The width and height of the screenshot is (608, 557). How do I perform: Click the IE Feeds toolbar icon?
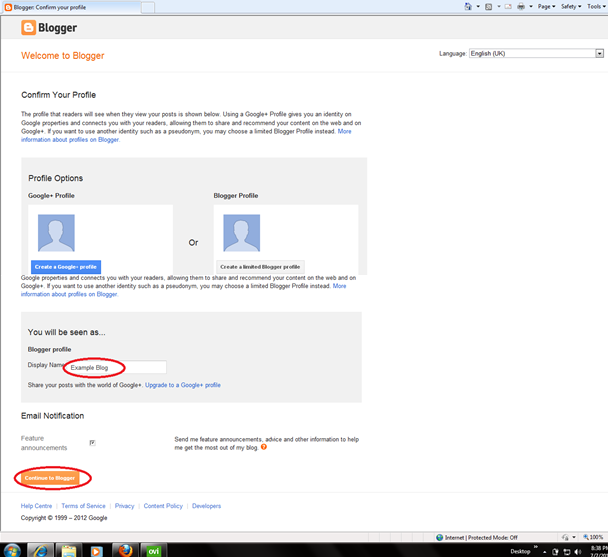(x=489, y=7)
